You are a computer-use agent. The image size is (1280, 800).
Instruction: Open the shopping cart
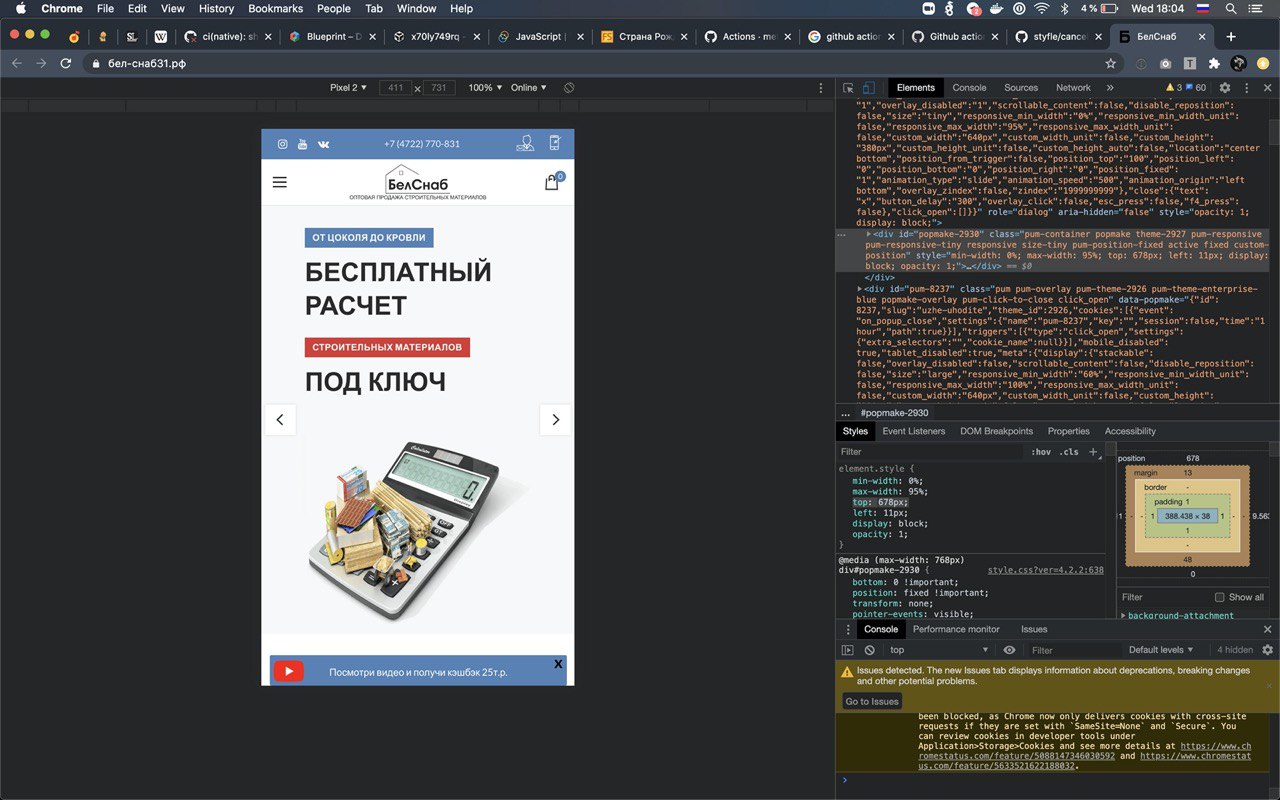click(x=552, y=182)
